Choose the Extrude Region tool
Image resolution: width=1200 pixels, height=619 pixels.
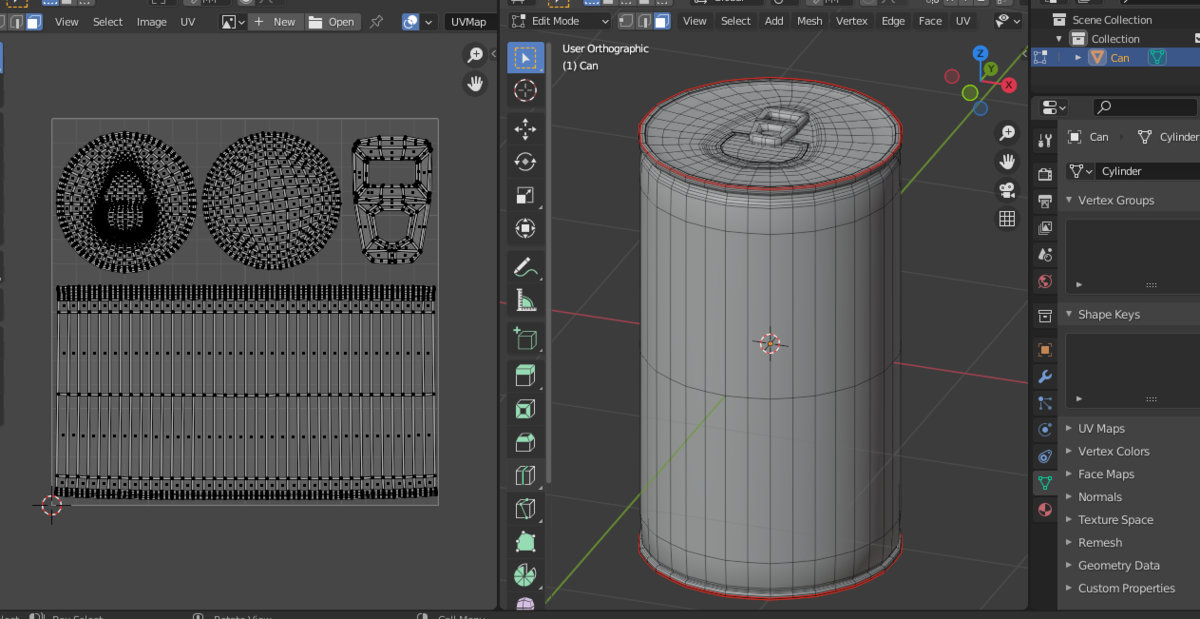[525, 375]
